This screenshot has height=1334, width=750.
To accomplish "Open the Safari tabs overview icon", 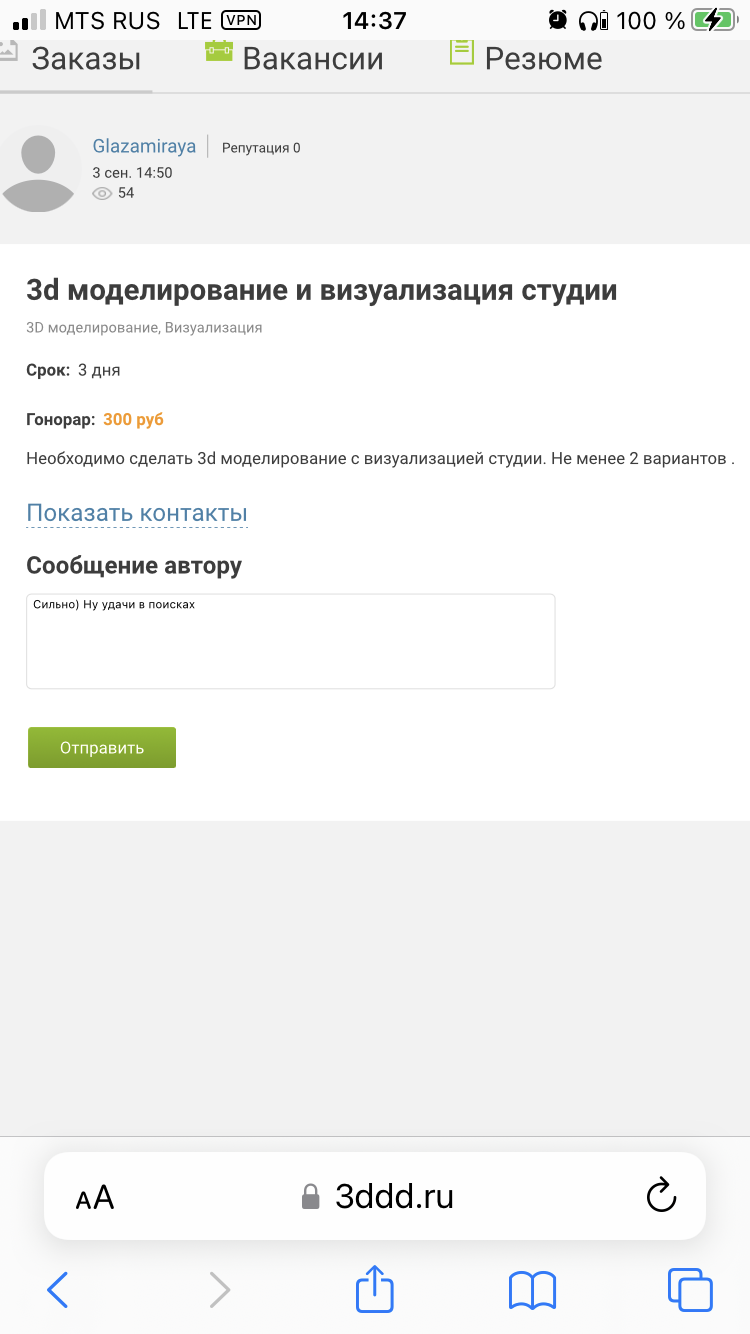I will [690, 1289].
